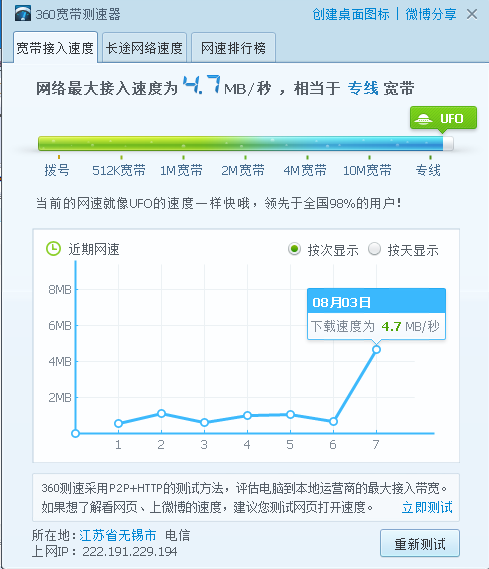The height and width of the screenshot is (569, 489).
Task: Click the 创建桌面图标 link
Action: [x=351, y=15]
